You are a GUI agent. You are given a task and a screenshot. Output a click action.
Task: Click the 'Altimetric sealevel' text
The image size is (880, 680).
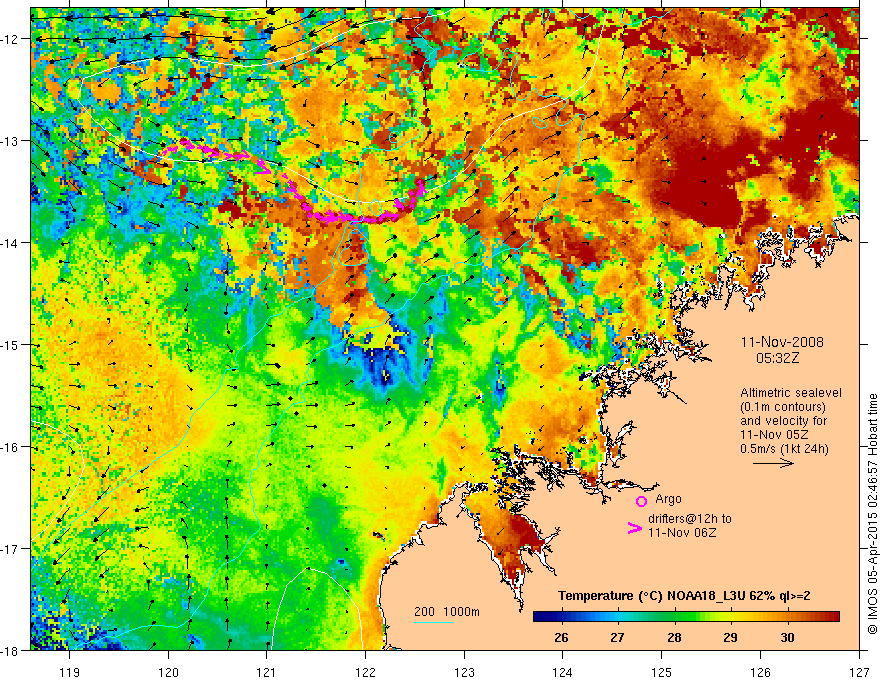[791, 393]
